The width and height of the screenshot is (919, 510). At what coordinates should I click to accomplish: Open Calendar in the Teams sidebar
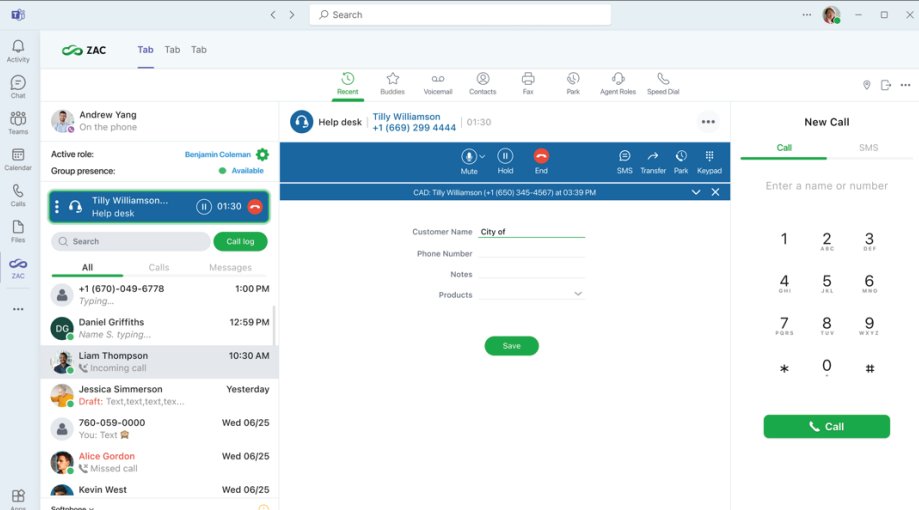tap(18, 159)
